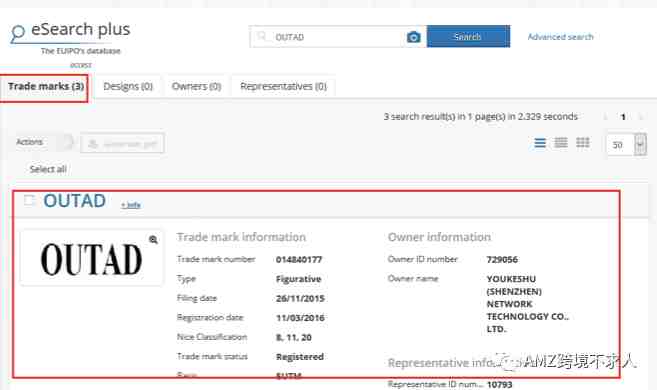Screen dimensions: 657x390
Task: Go to previous results page arrow
Action: click(x=605, y=117)
